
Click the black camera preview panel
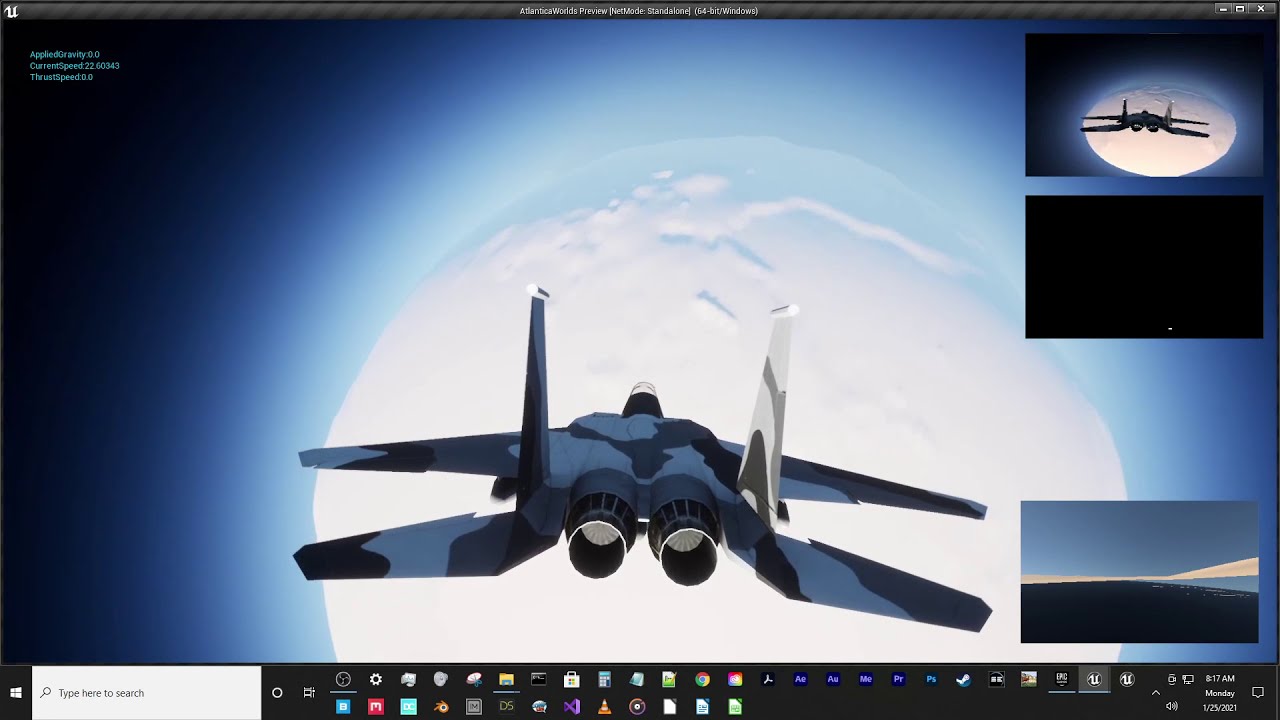1144,267
